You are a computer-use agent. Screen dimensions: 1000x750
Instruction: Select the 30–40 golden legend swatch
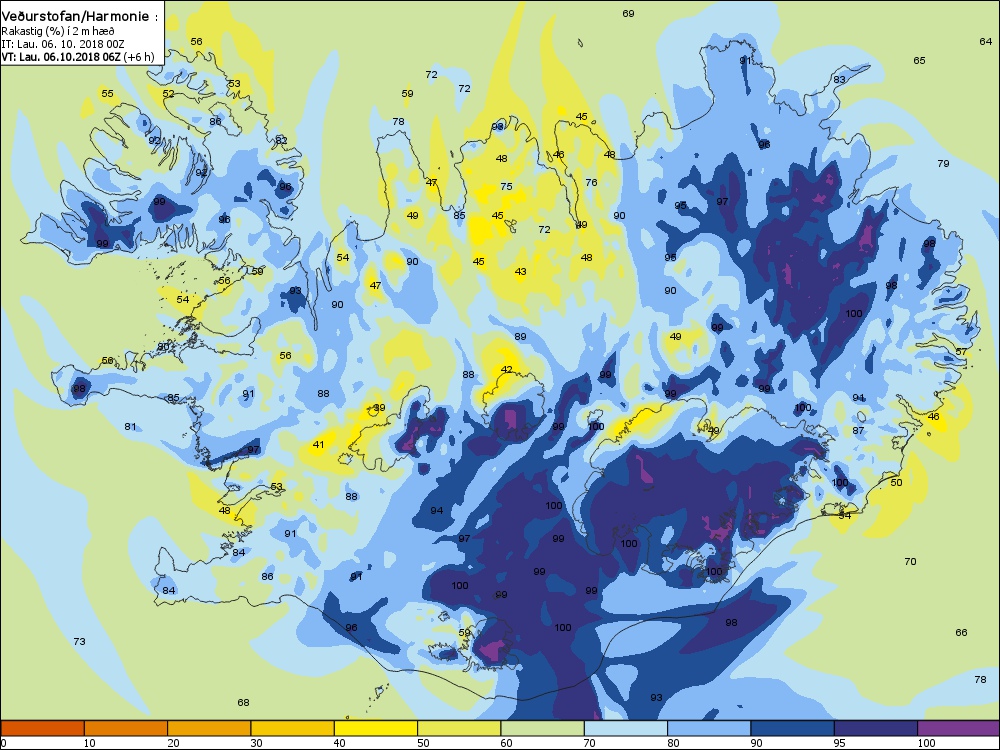tap(293, 728)
